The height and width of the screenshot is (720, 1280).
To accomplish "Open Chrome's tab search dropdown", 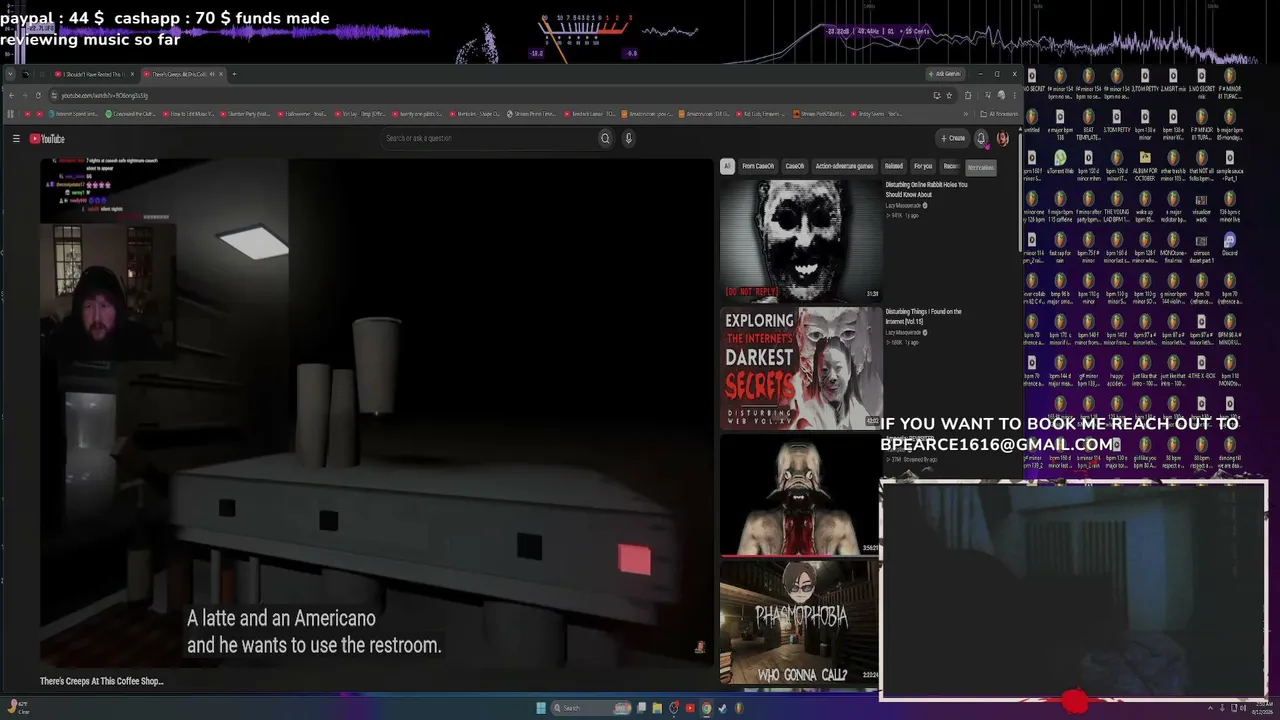I will 11,74.
